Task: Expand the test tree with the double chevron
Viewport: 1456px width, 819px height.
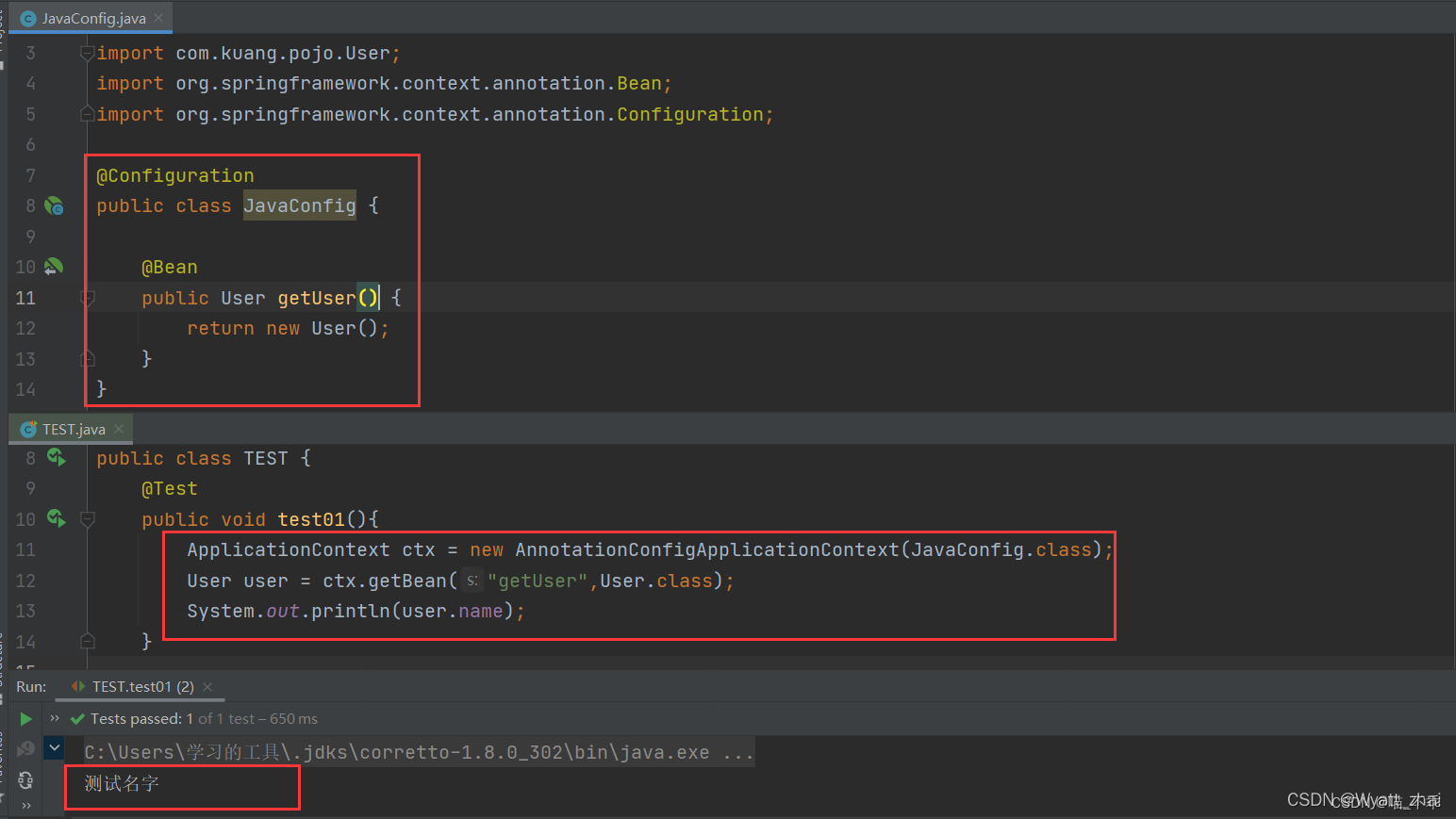Action: coord(55,718)
